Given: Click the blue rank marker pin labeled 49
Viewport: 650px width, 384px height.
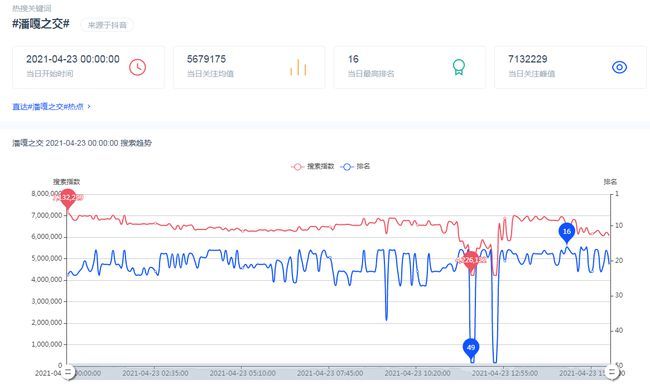Looking at the screenshot, I should tap(471, 348).
